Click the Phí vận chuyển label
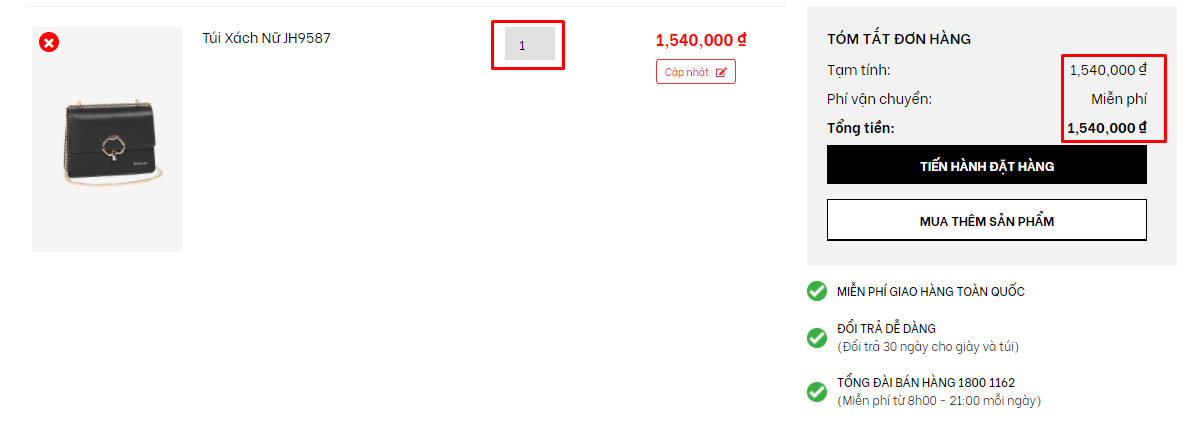Screen dimensions: 1197x438 879,99
